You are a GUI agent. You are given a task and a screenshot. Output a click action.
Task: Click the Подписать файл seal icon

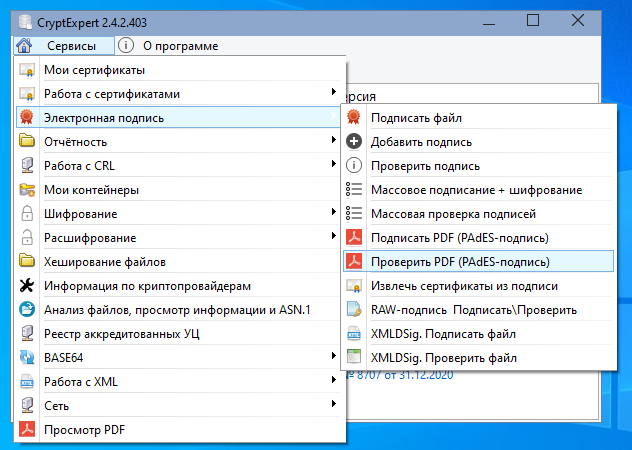pos(353,118)
